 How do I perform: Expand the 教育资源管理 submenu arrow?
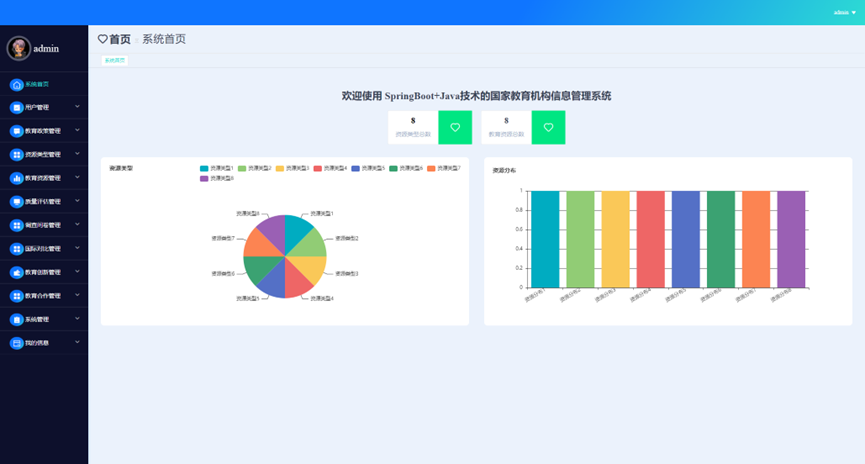pyautogui.click(x=77, y=177)
